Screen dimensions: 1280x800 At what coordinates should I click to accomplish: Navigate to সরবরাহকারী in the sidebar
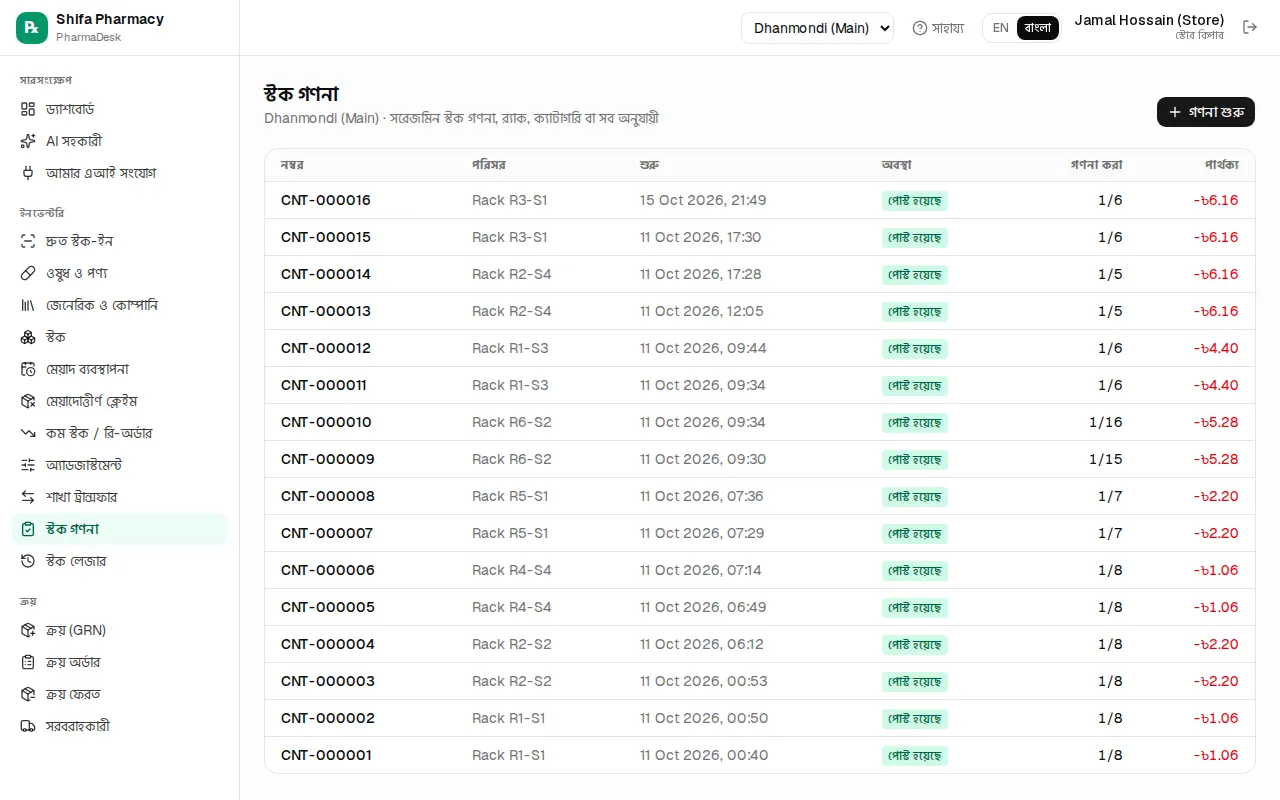point(120,726)
